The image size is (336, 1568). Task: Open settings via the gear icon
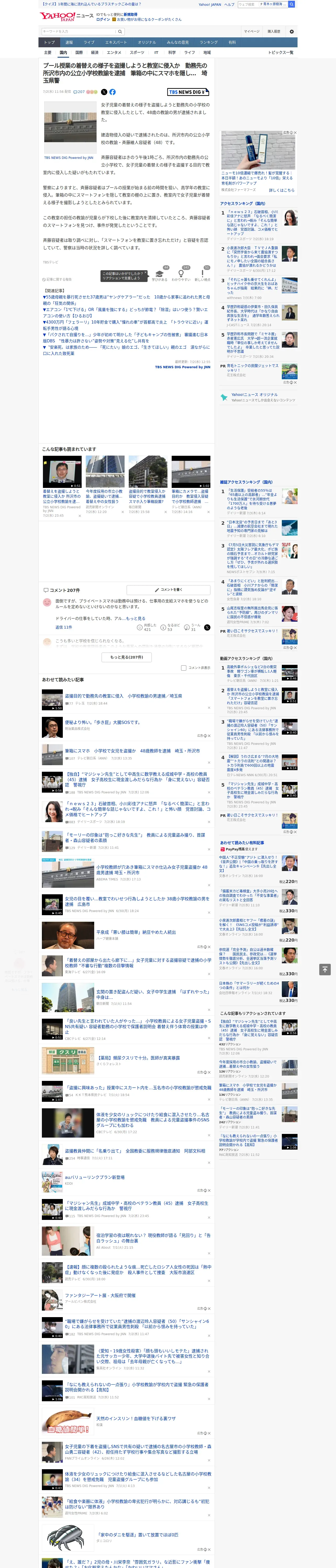[x=292, y=31]
